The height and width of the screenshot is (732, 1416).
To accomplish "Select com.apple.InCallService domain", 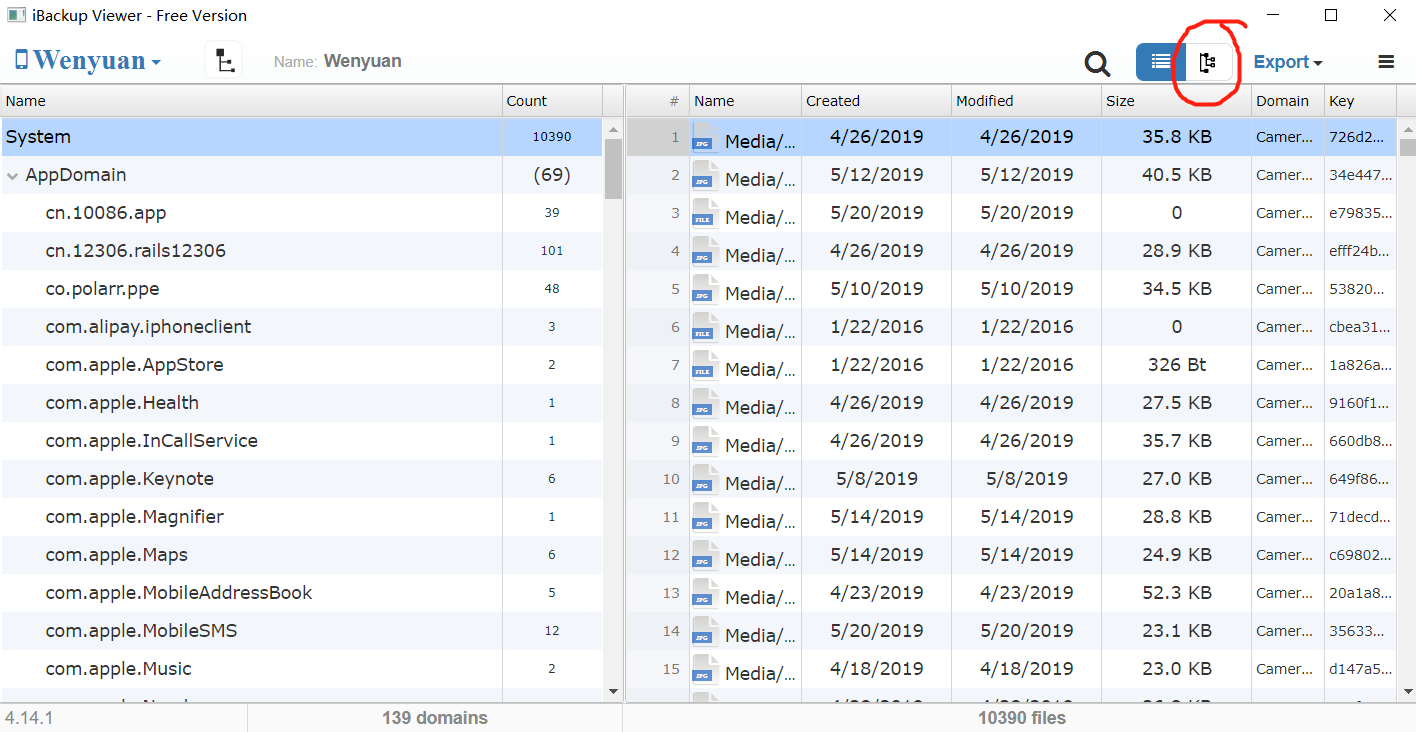I will click(301, 441).
